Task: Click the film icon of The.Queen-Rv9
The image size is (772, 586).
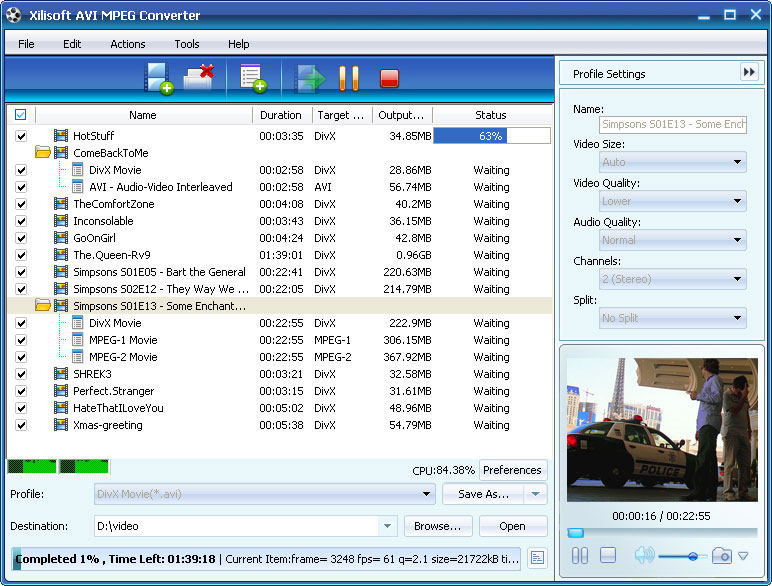Action: (x=61, y=255)
